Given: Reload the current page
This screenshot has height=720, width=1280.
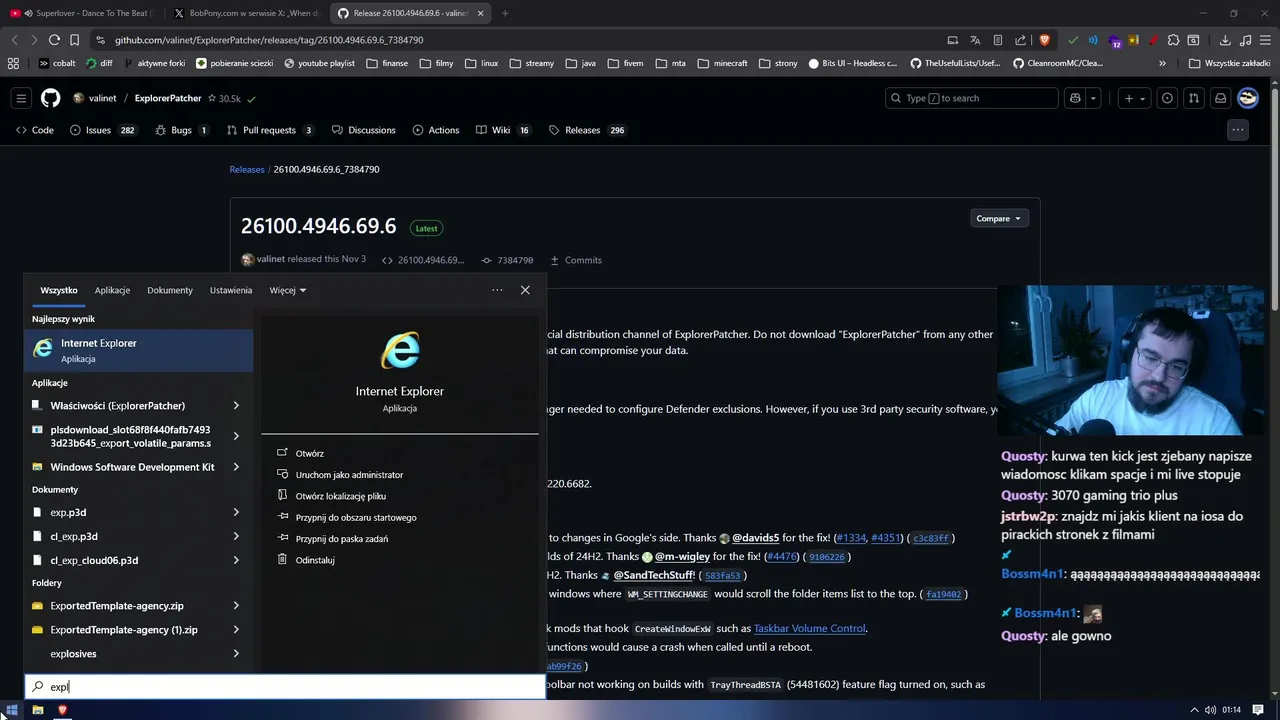Looking at the screenshot, I should tap(54, 40).
